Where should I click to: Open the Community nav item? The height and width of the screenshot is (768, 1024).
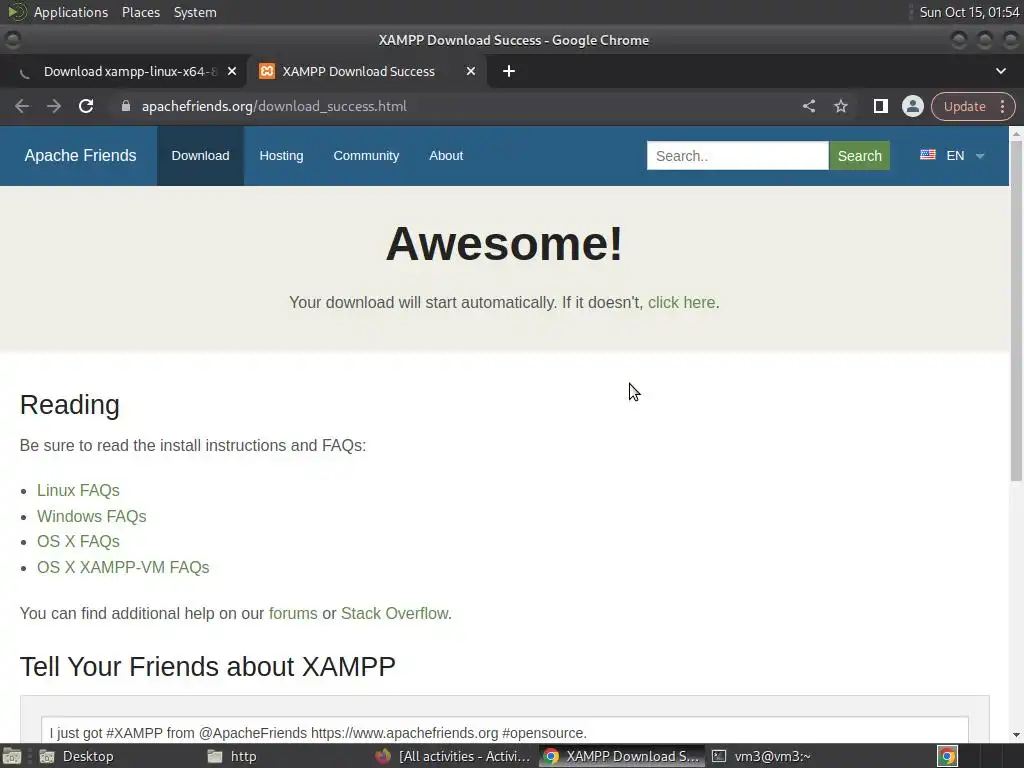(x=366, y=156)
